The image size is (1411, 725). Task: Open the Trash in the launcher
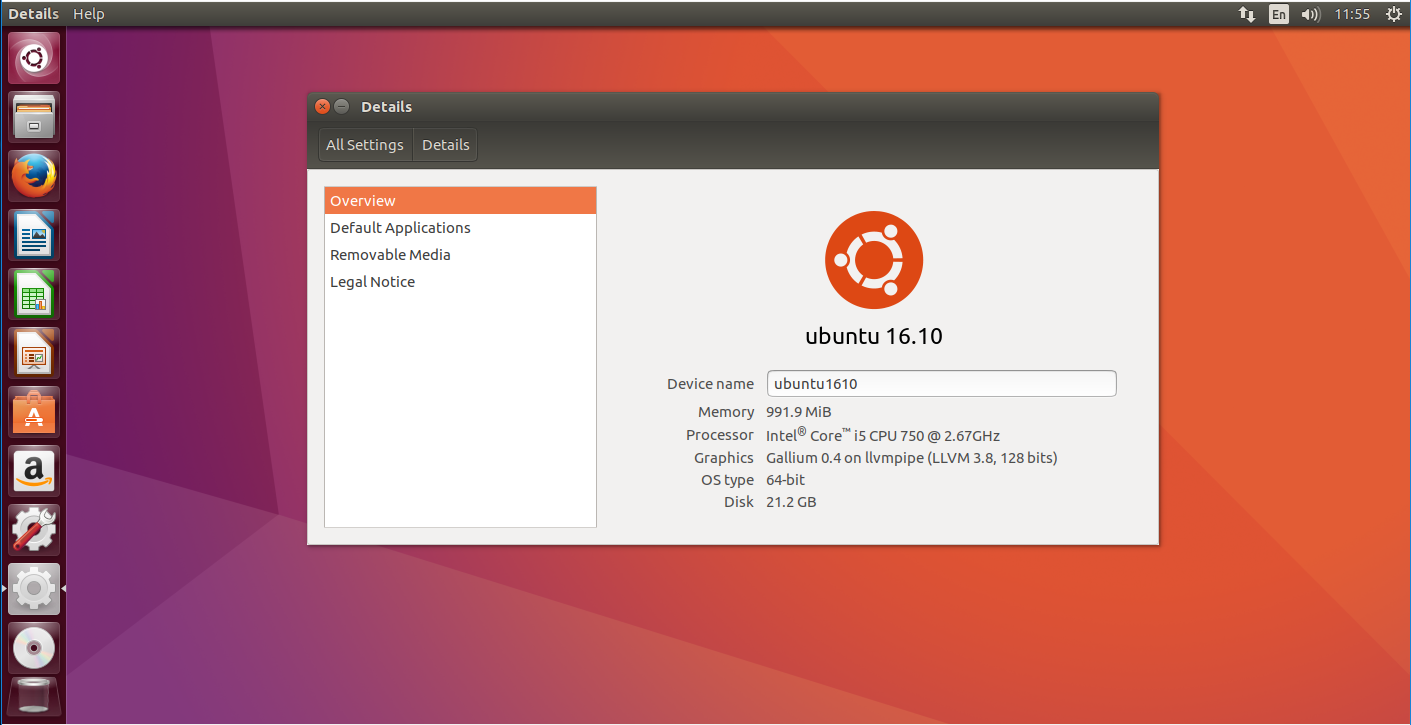click(x=34, y=699)
